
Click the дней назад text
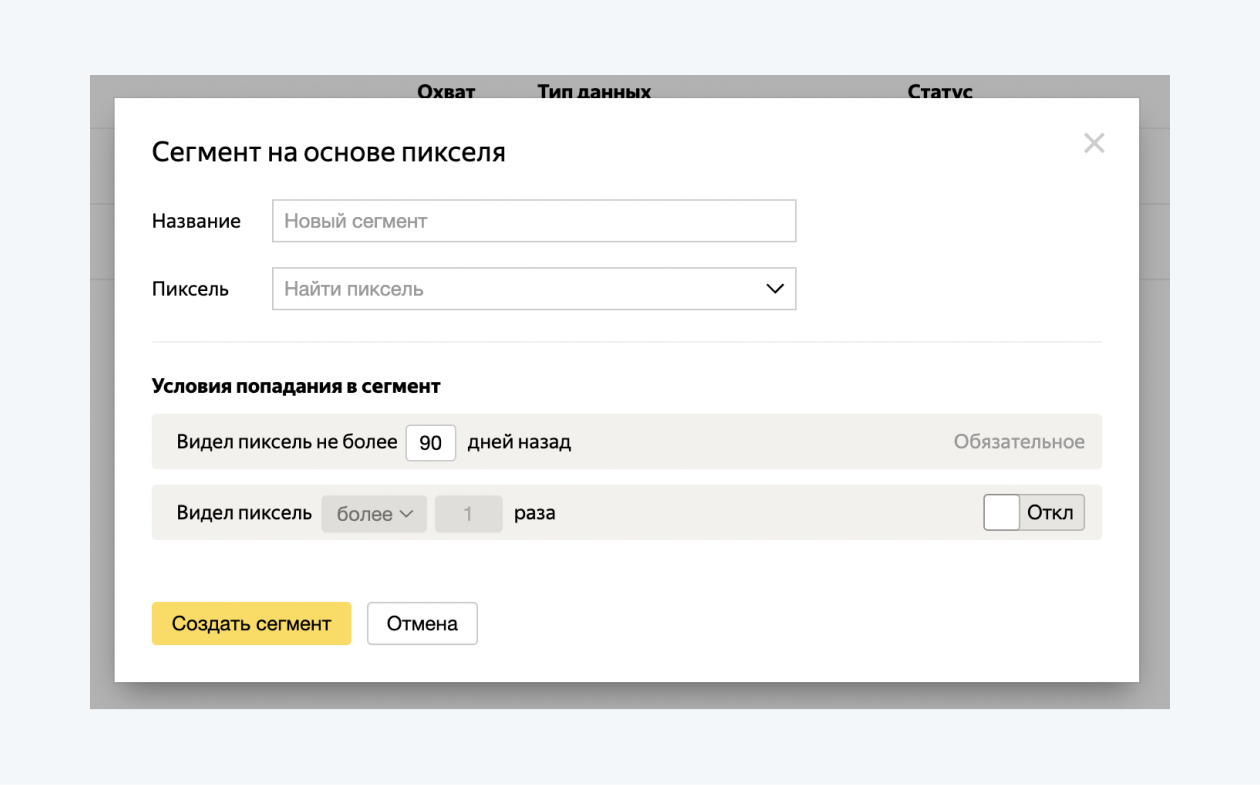[519, 442]
